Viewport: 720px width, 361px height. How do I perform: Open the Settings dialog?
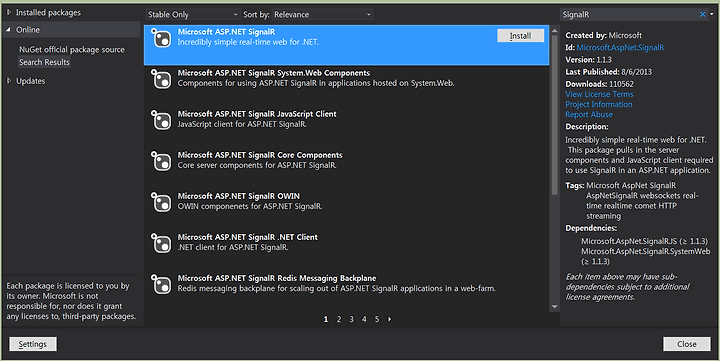pos(33,344)
